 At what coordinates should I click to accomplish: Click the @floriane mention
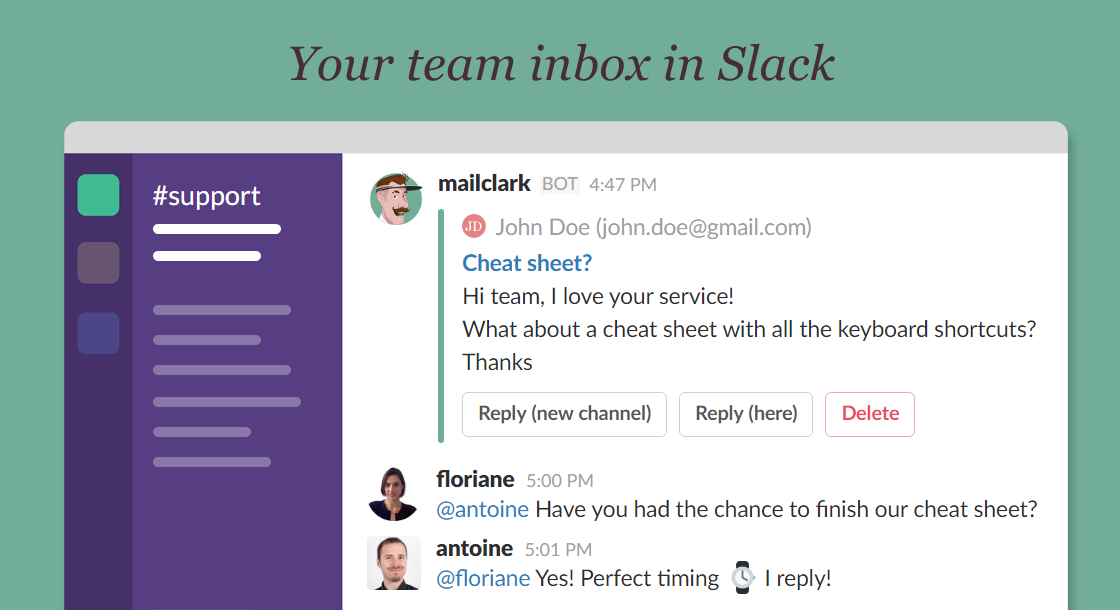click(x=484, y=578)
